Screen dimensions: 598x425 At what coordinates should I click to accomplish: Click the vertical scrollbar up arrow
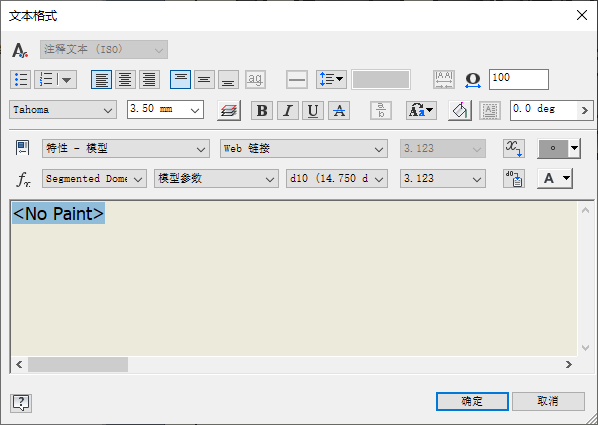pyautogui.click(x=586, y=210)
